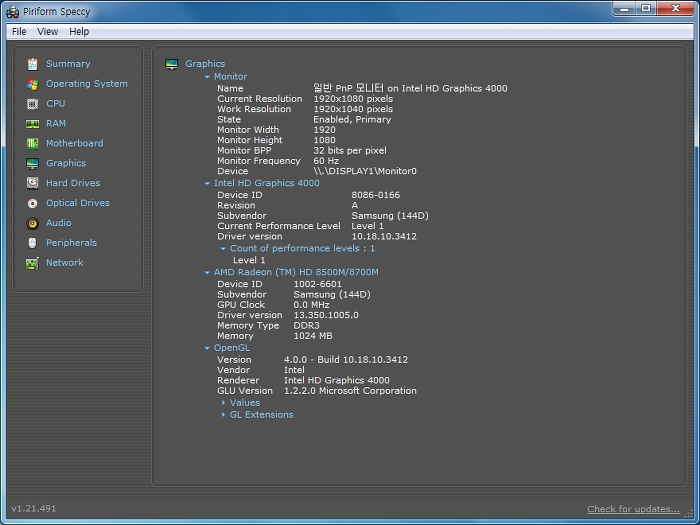Click the Audio speaker icon
The height and width of the screenshot is (525, 700).
32,223
